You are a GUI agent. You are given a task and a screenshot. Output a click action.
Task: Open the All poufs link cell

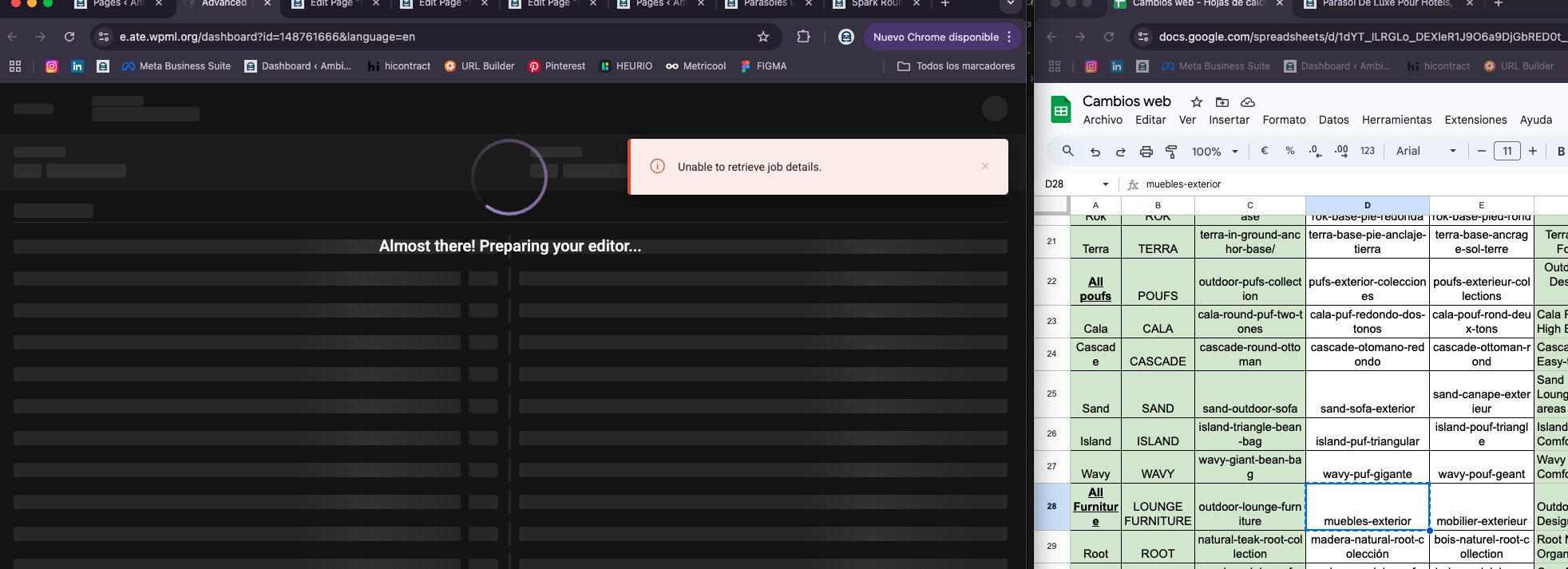1095,289
